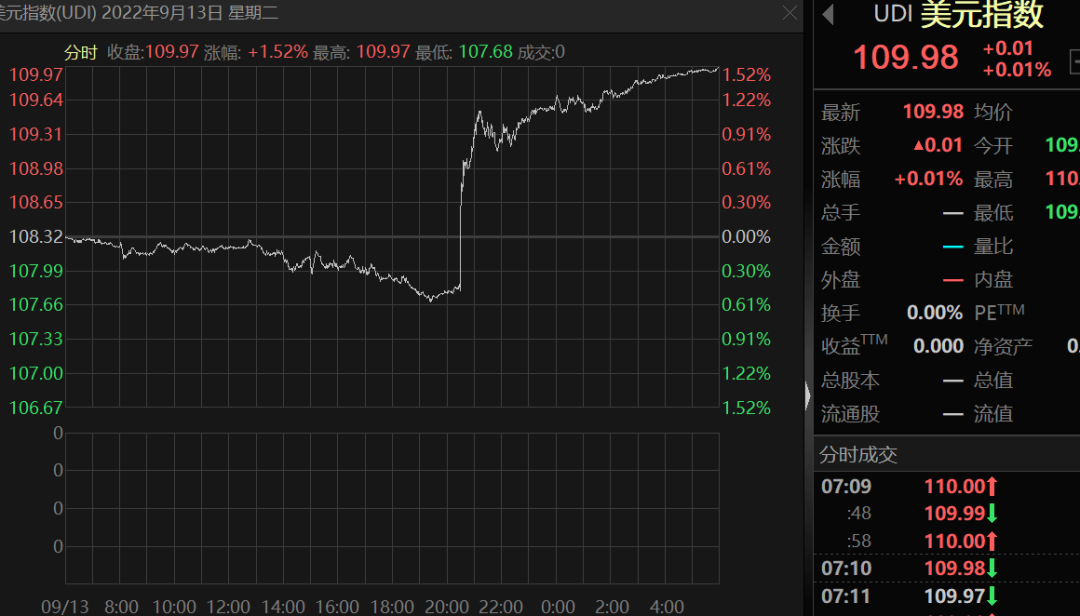Click the 20:00 marker on time axis
The image size is (1080, 616).
(x=446, y=607)
